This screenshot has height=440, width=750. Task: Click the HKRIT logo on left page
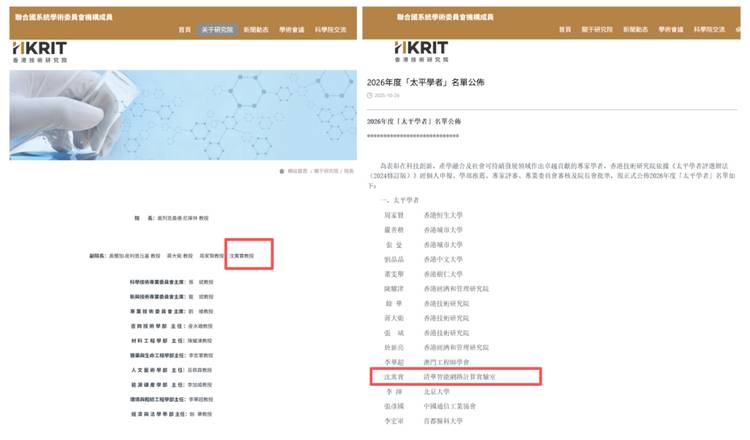coord(39,49)
